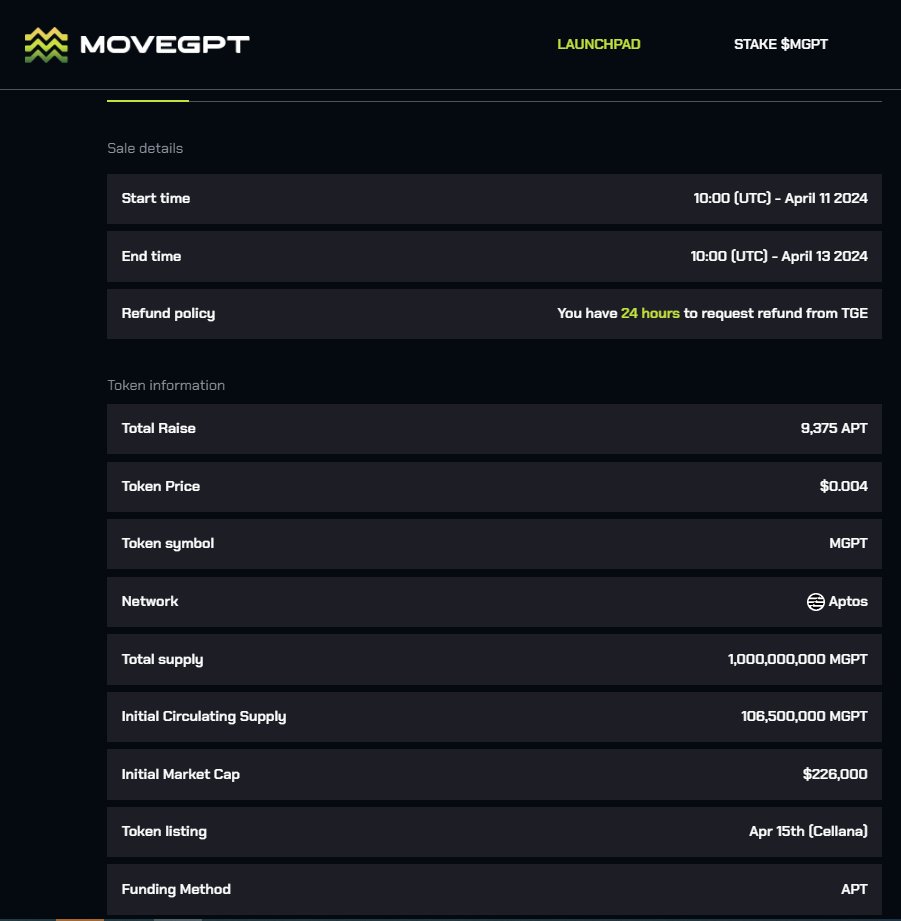
Task: Click the 'Token information' section heading
Action: click(166, 385)
